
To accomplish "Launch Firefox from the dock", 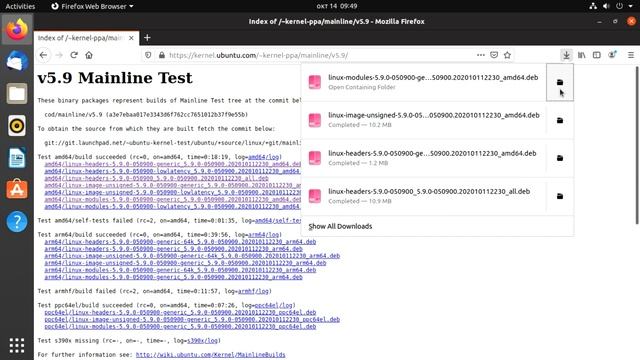I will pos(17,30).
